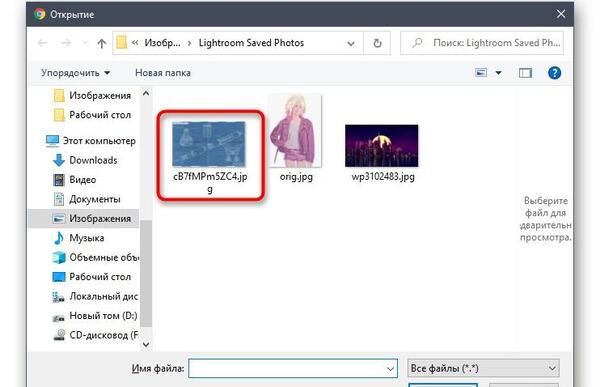Open the view options dropdown arrow
600x387 pixels.
coord(499,73)
